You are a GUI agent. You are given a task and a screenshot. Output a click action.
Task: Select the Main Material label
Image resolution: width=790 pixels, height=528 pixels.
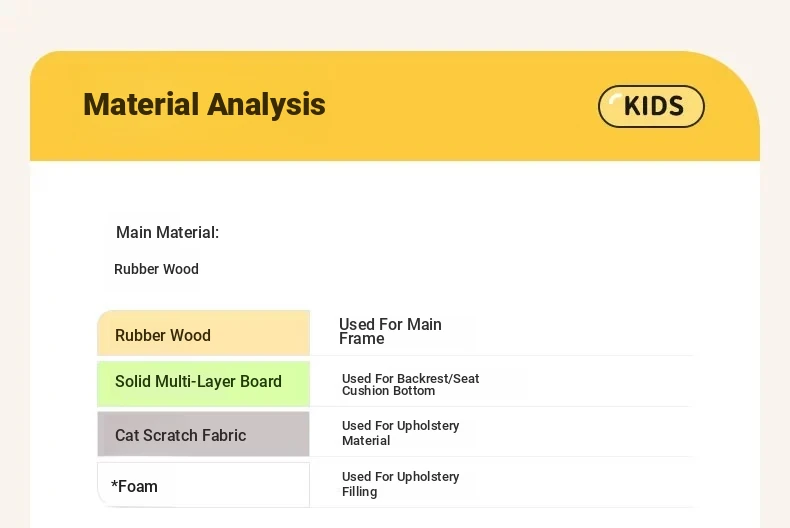pos(167,232)
